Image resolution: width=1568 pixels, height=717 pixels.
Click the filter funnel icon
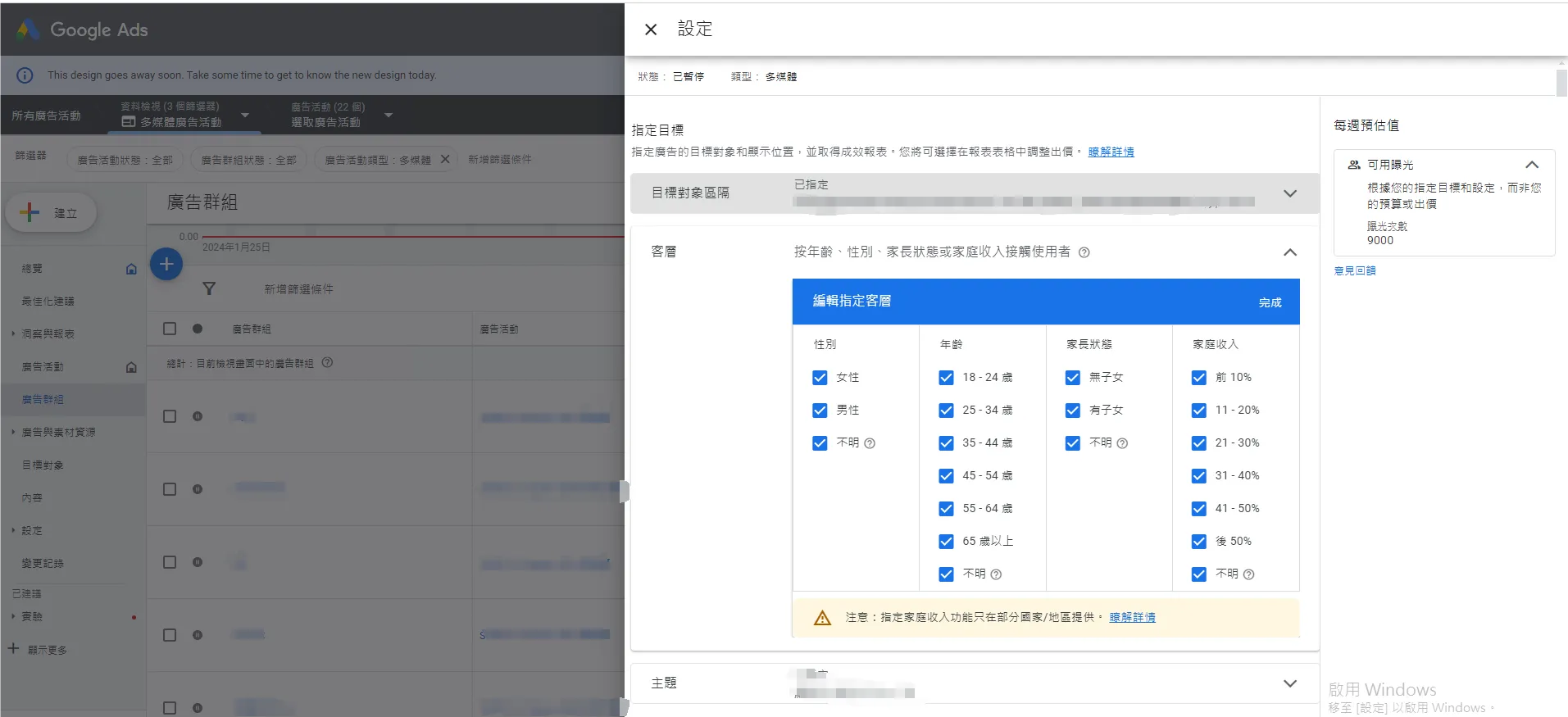pos(209,288)
